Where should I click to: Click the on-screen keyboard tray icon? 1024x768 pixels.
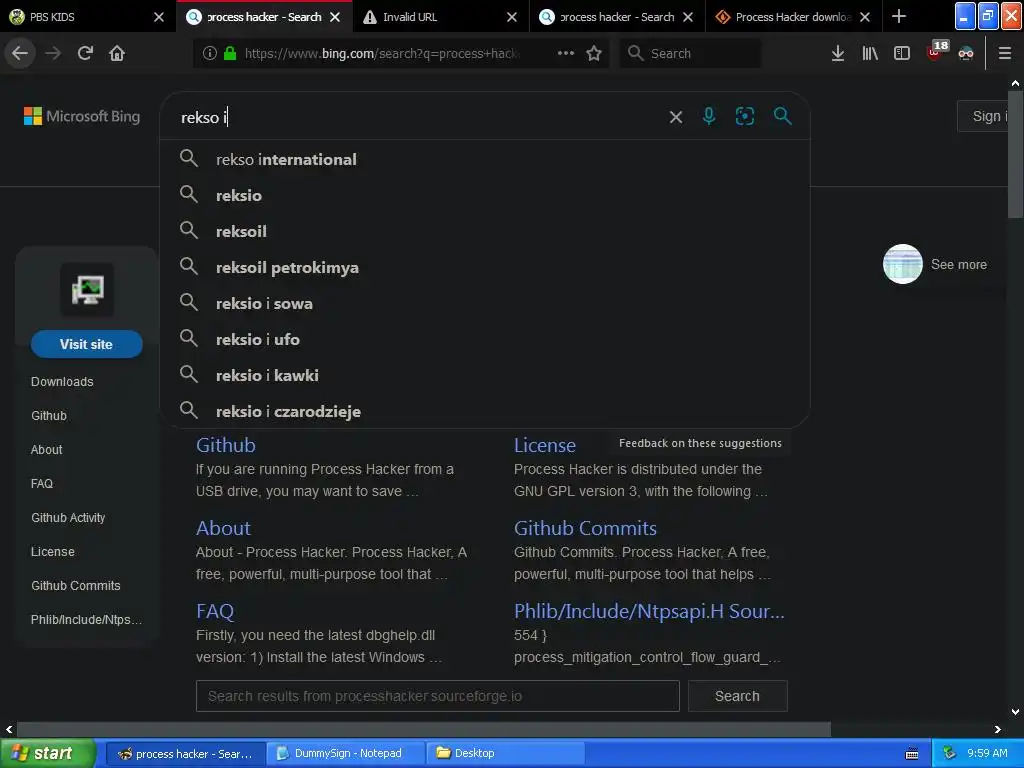click(912, 754)
